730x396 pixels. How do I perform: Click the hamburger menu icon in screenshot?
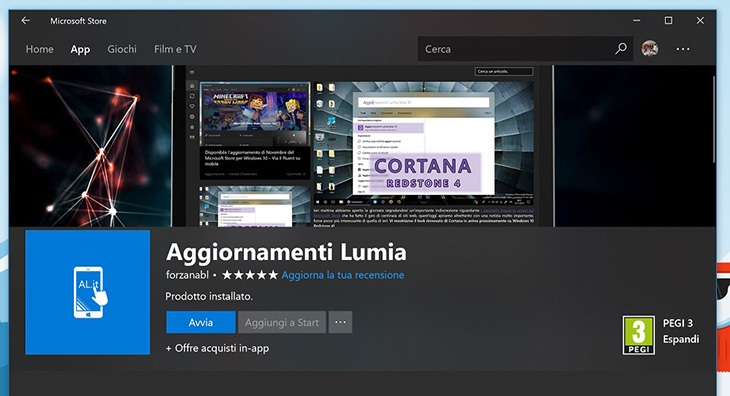pyautogui.click(x=191, y=72)
